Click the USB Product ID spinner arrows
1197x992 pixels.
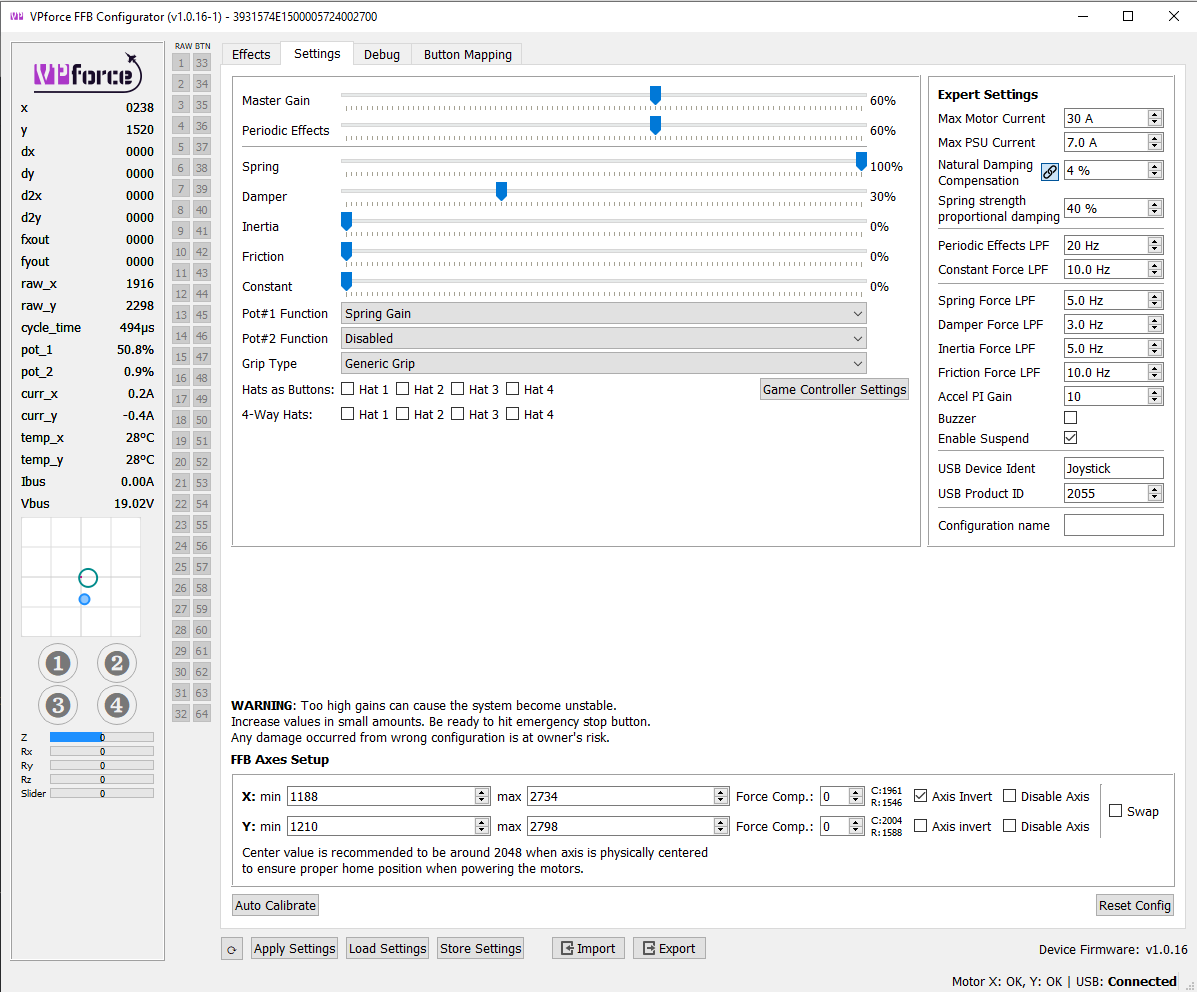tap(1155, 493)
